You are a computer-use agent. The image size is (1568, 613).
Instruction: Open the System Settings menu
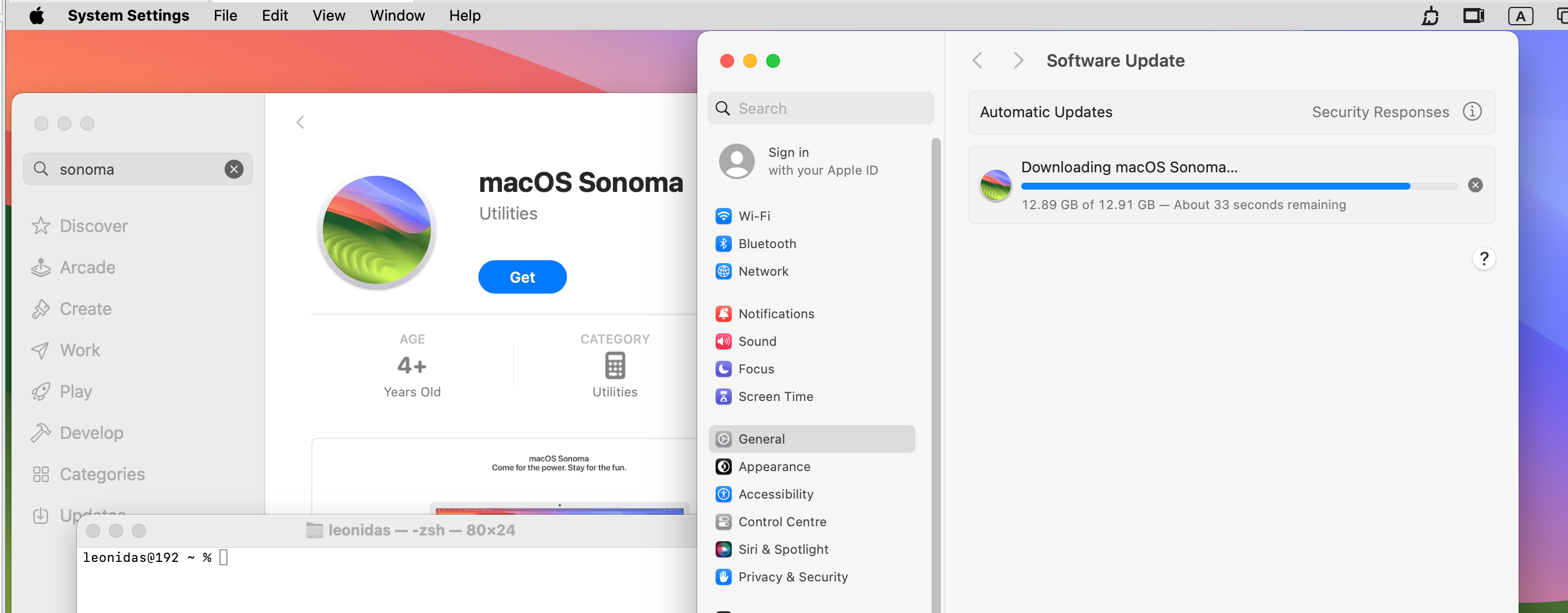pos(129,15)
